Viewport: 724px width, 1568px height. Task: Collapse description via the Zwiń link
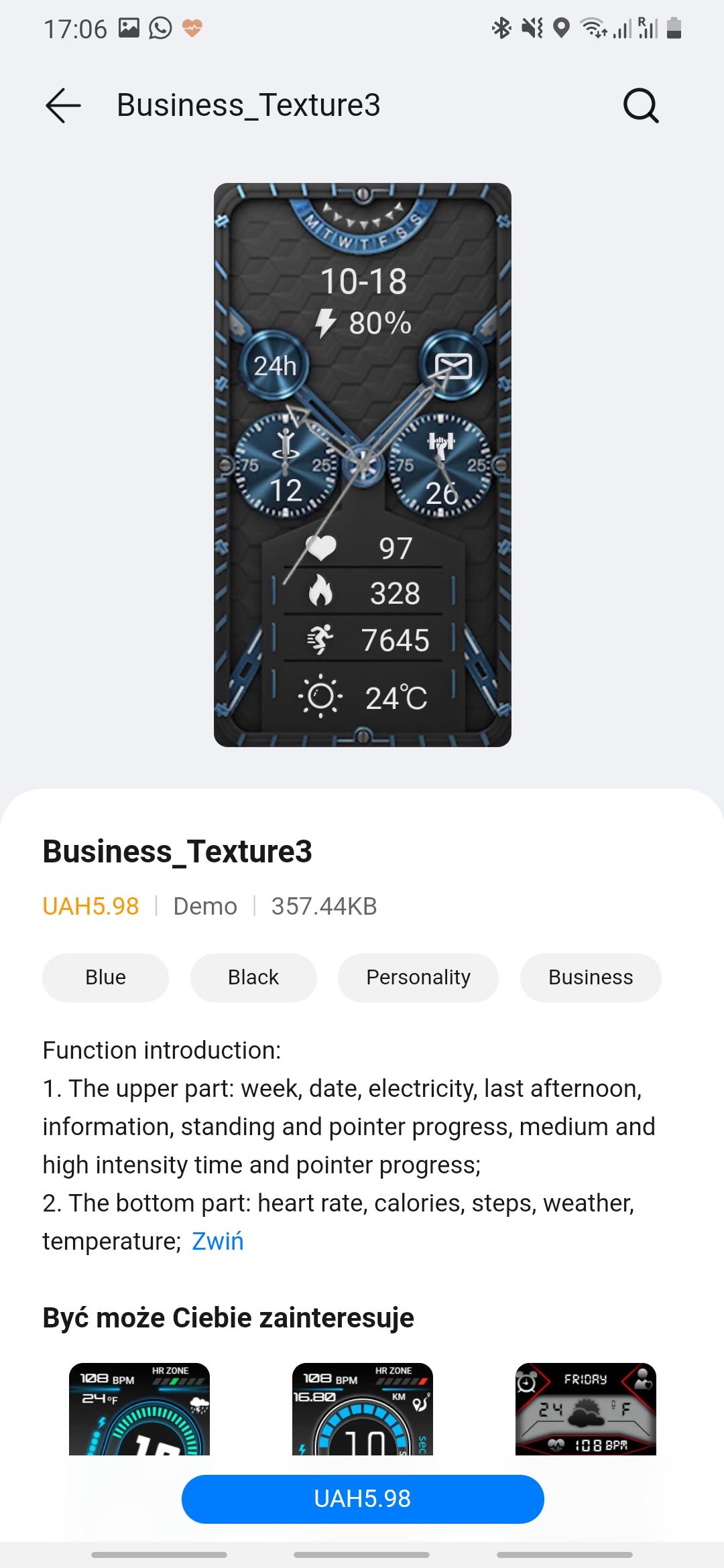[217, 1241]
